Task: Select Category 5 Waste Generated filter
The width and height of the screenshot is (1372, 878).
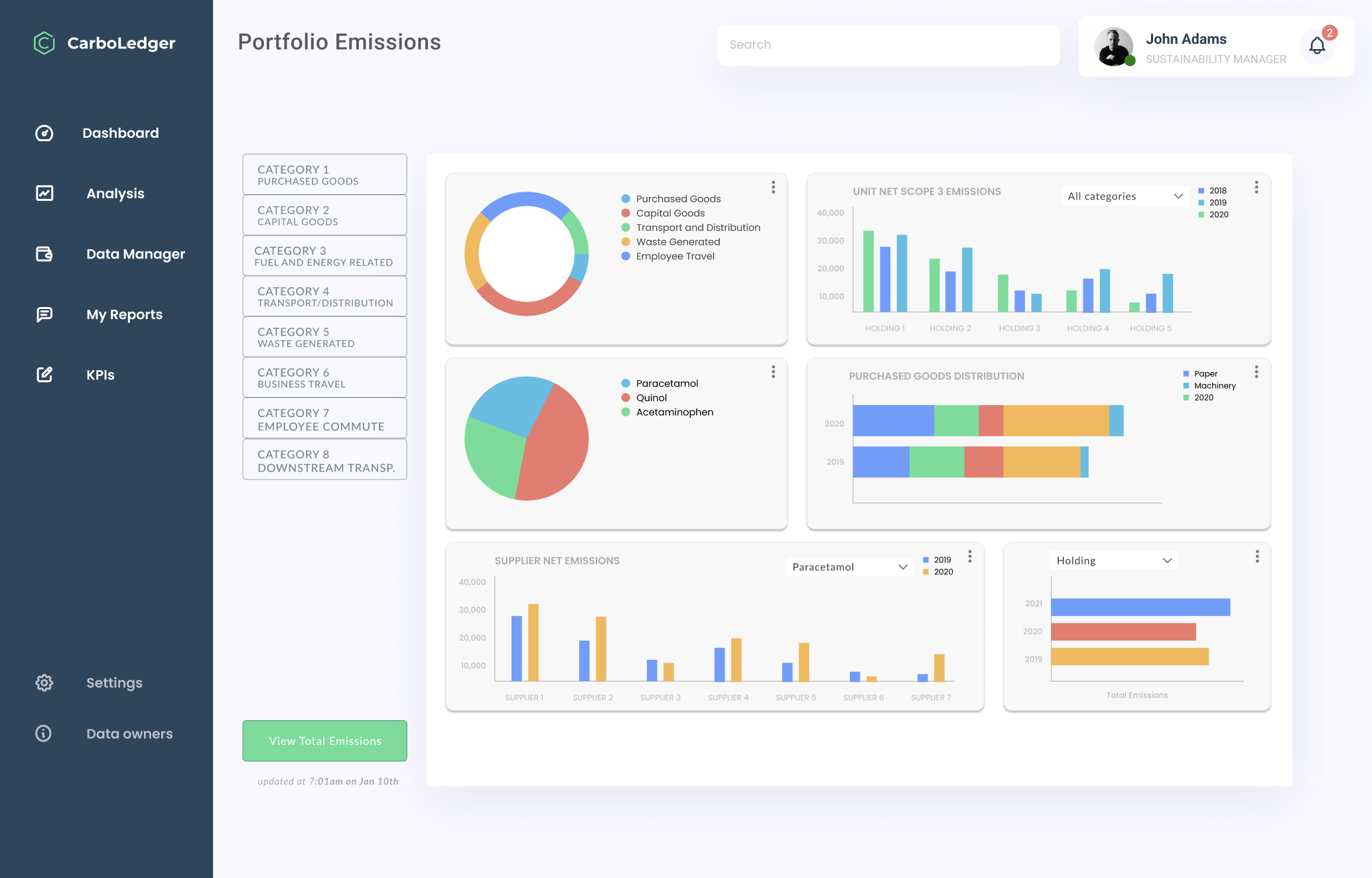Action: (x=324, y=337)
